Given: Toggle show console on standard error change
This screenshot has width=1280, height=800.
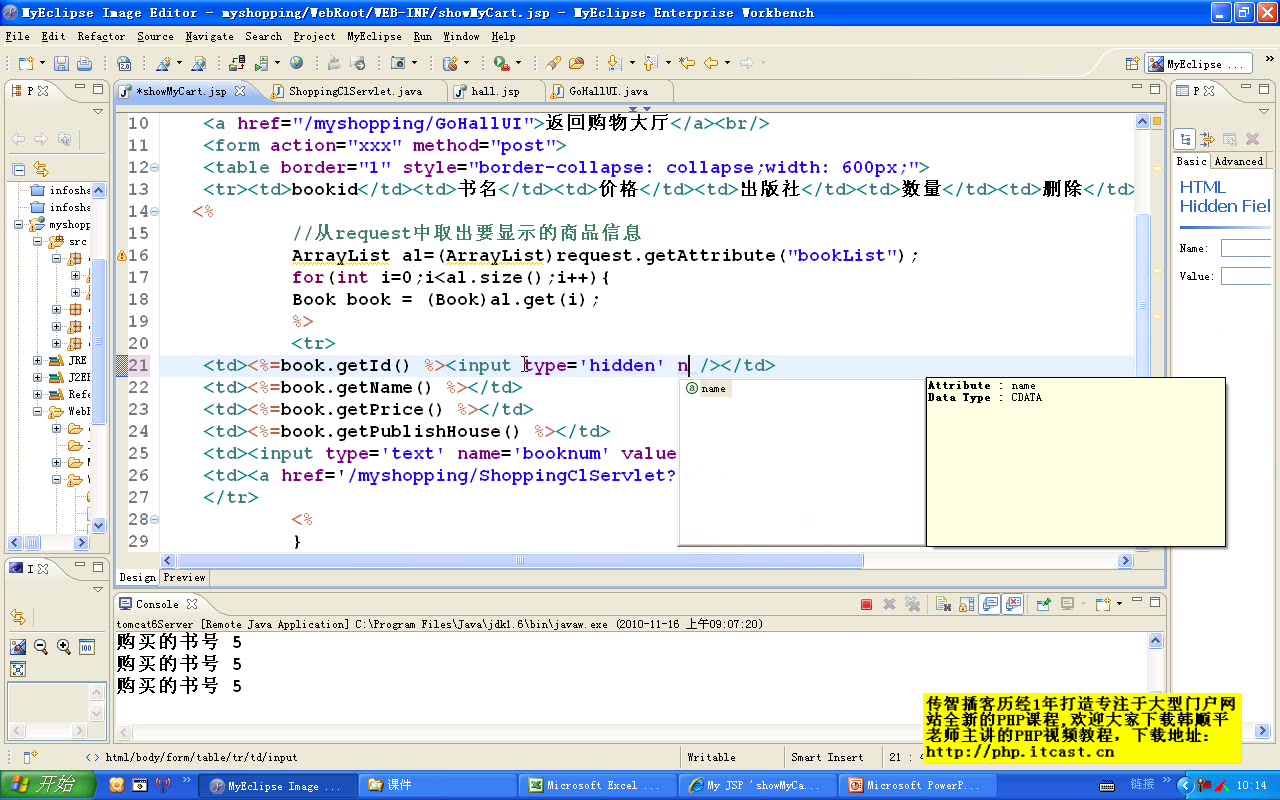Looking at the screenshot, I should pyautogui.click(x=1014, y=604).
